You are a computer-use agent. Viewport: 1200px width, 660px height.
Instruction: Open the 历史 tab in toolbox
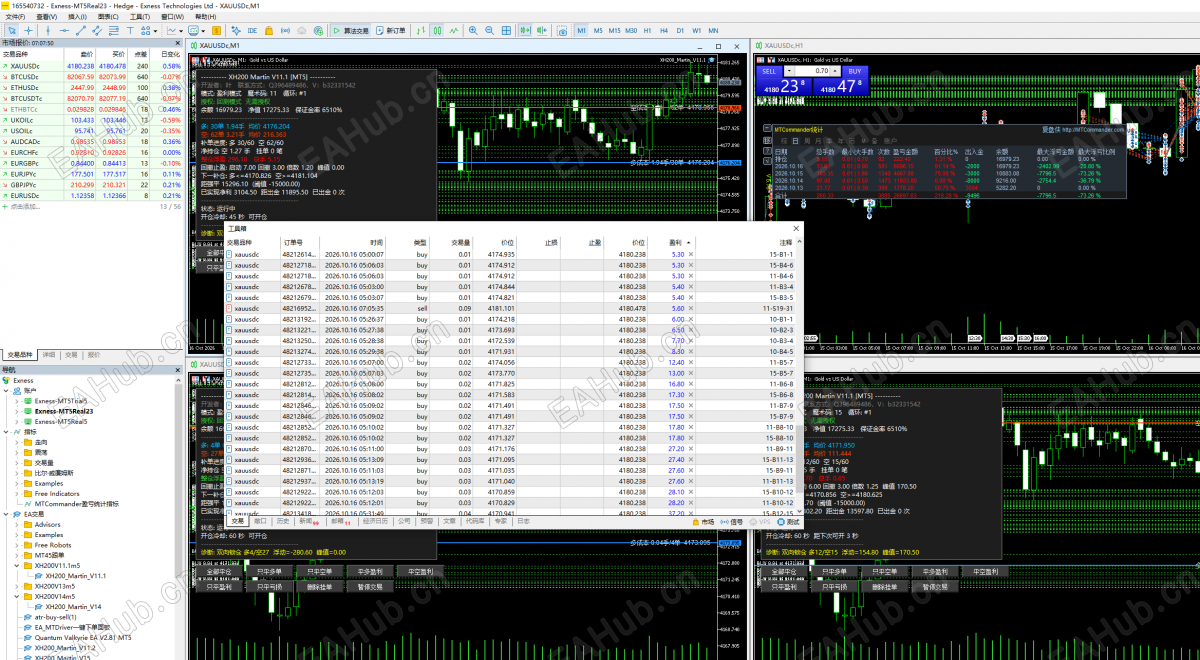point(283,521)
